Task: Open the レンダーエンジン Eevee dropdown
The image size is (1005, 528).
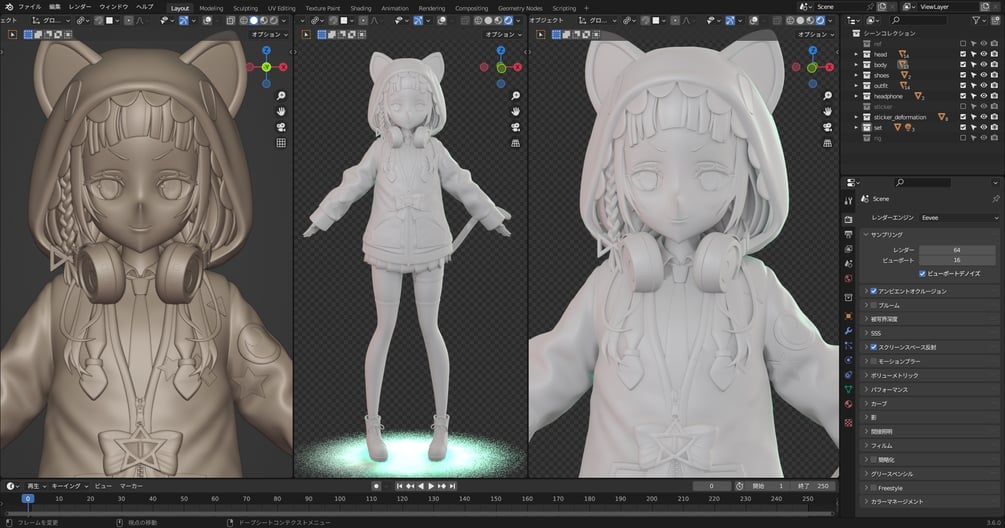Action: 959,218
